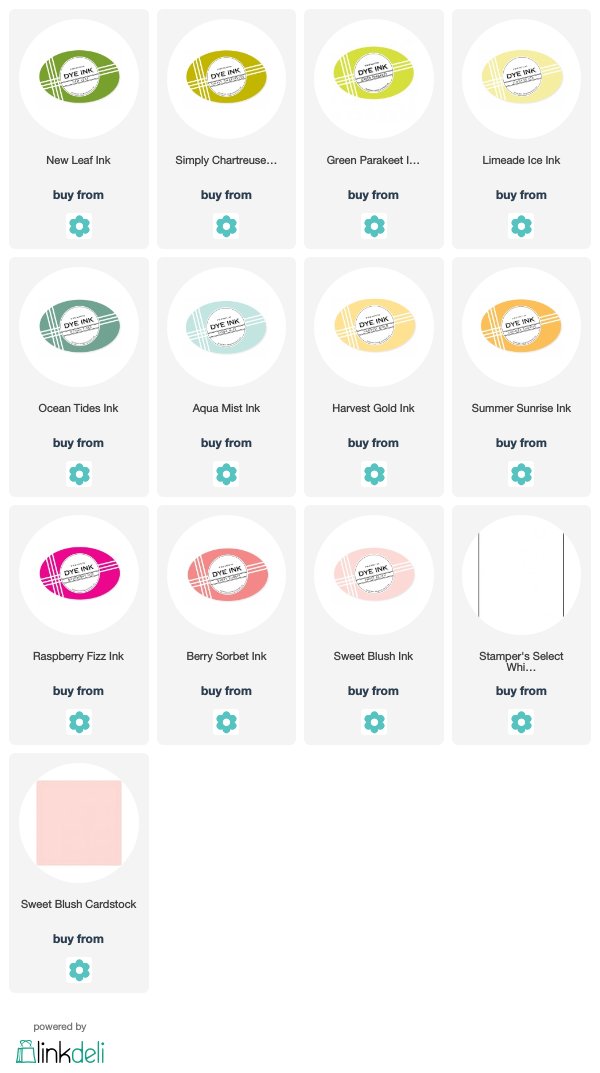Open the Aqua Mist ink pad thumbnail

pos(226,325)
